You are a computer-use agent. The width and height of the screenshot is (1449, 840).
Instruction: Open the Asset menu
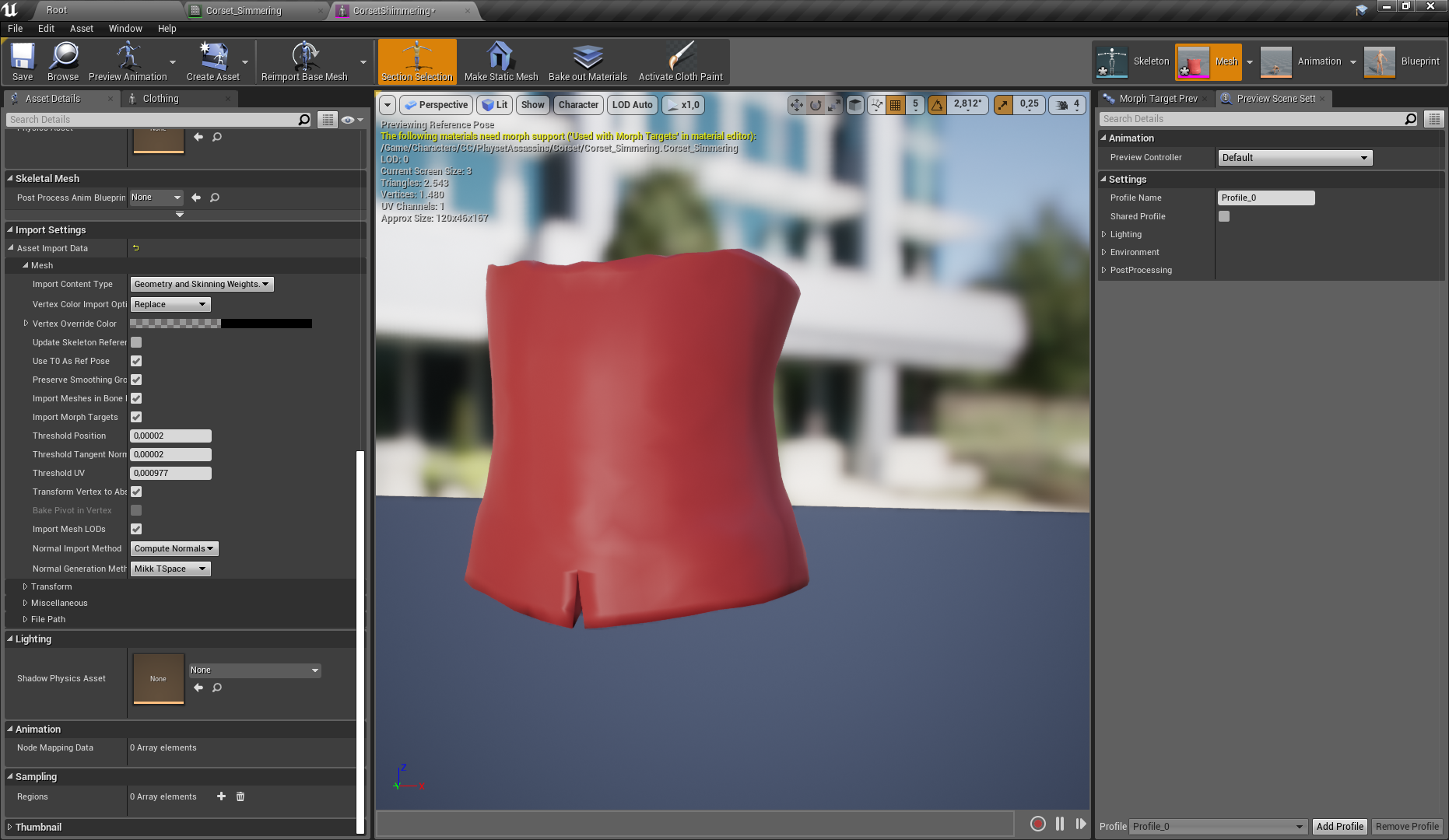81,29
